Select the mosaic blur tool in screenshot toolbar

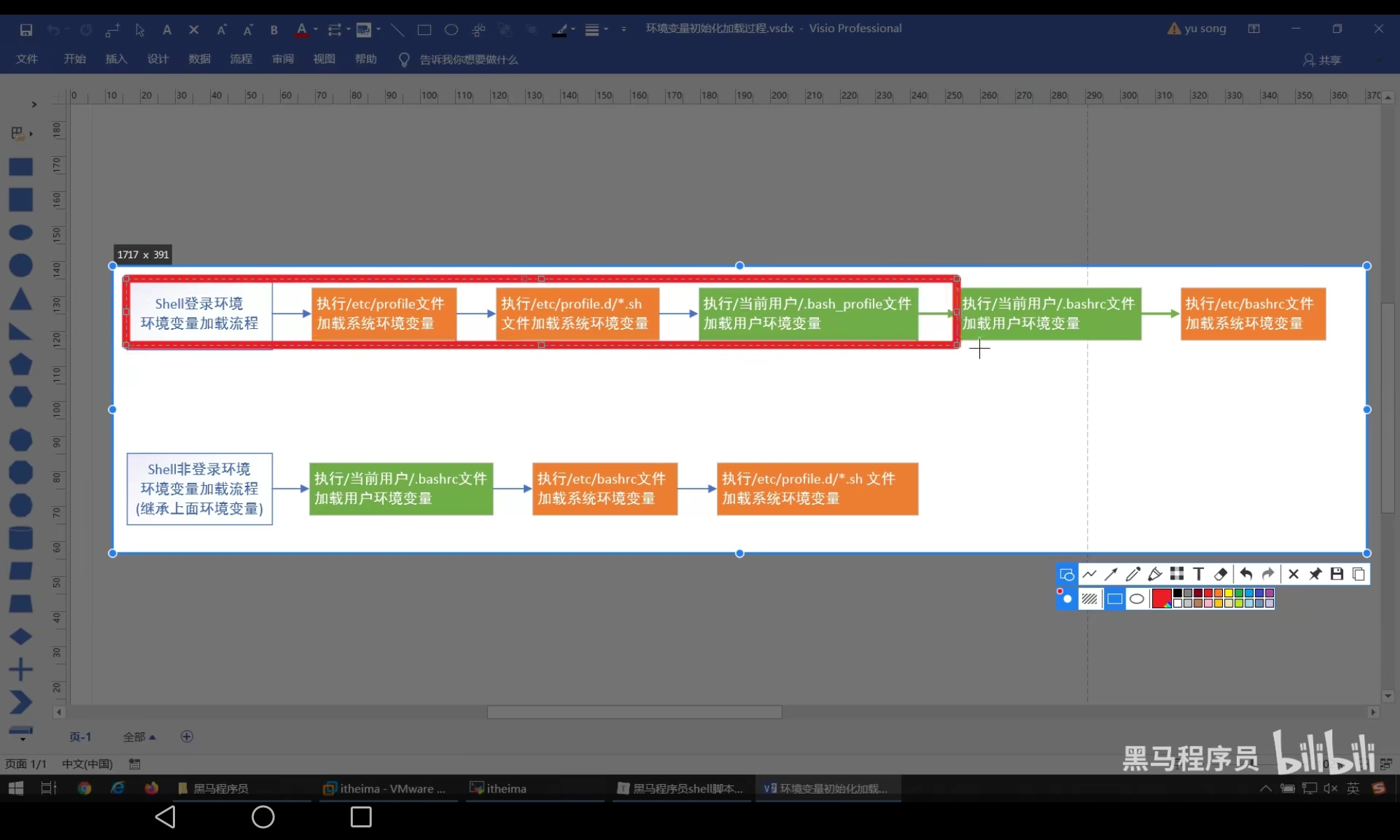tap(1177, 574)
